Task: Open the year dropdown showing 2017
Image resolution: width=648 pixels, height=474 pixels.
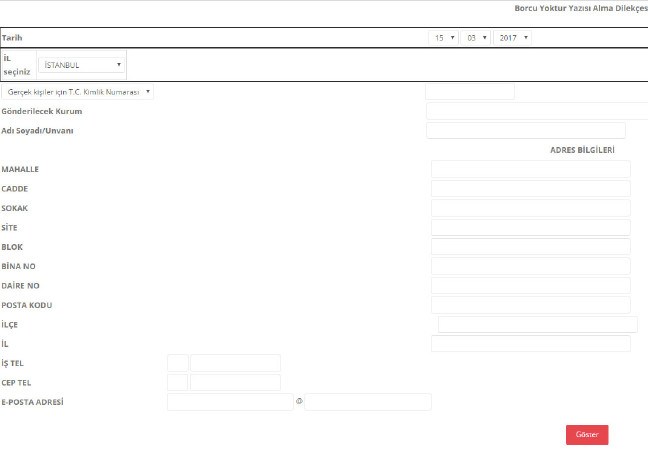Action: point(513,38)
